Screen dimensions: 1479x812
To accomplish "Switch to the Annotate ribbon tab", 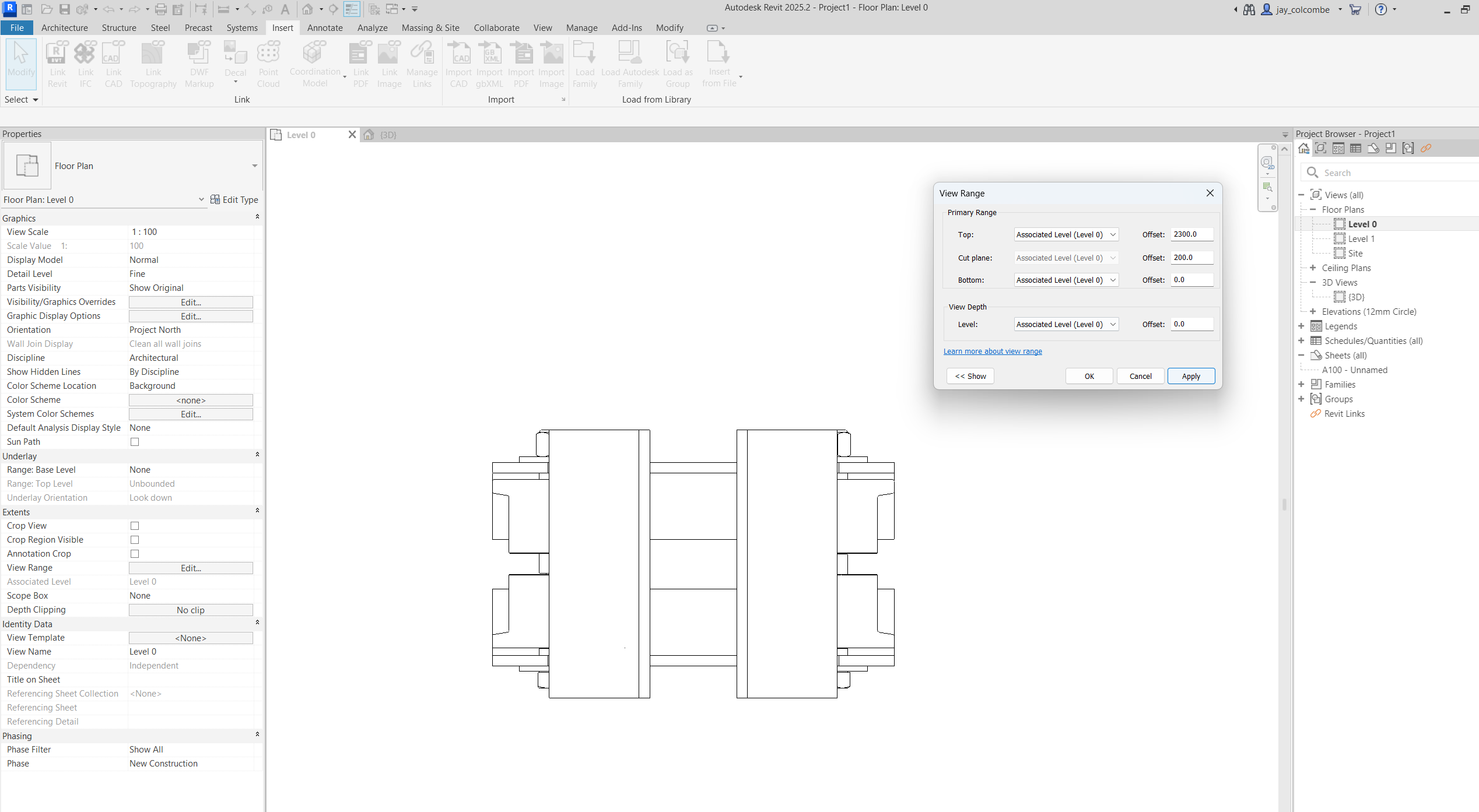I will [325, 27].
